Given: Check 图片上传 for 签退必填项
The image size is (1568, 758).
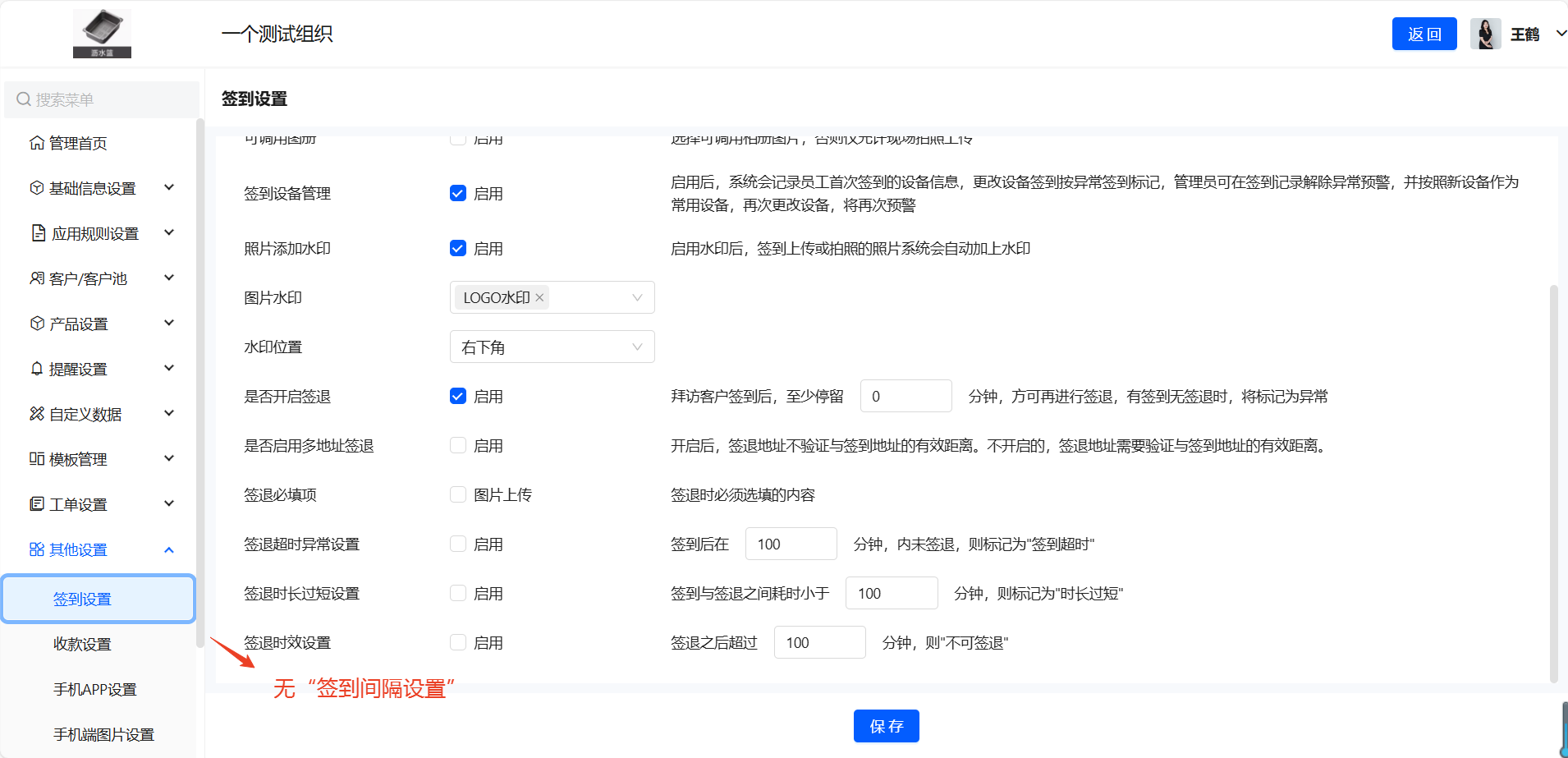Looking at the screenshot, I should [x=458, y=495].
